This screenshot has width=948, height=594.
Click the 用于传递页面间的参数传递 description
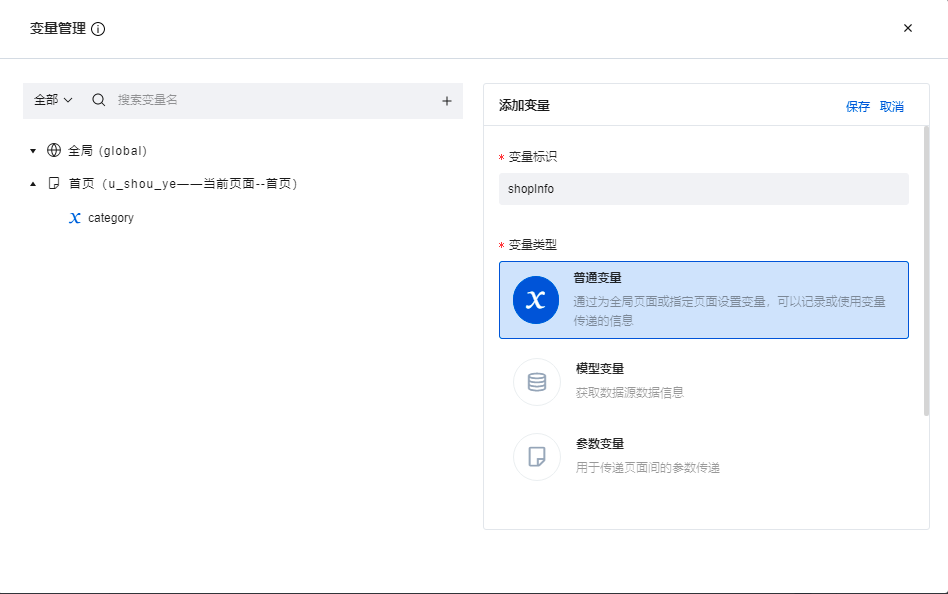click(x=648, y=468)
